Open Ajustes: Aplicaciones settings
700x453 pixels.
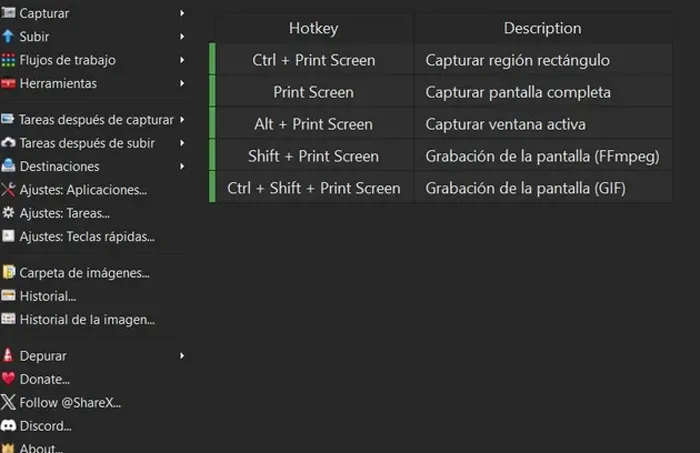[x=83, y=190]
